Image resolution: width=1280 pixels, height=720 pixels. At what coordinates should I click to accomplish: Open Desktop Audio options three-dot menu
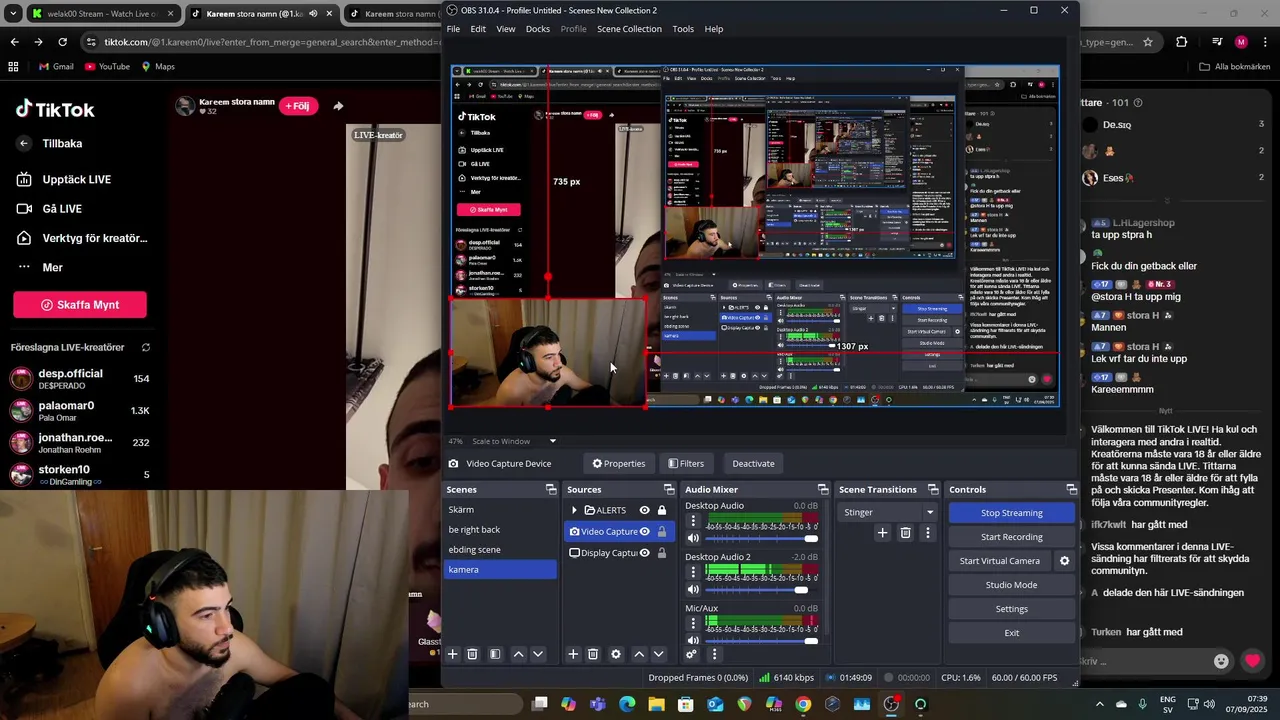tap(693, 521)
